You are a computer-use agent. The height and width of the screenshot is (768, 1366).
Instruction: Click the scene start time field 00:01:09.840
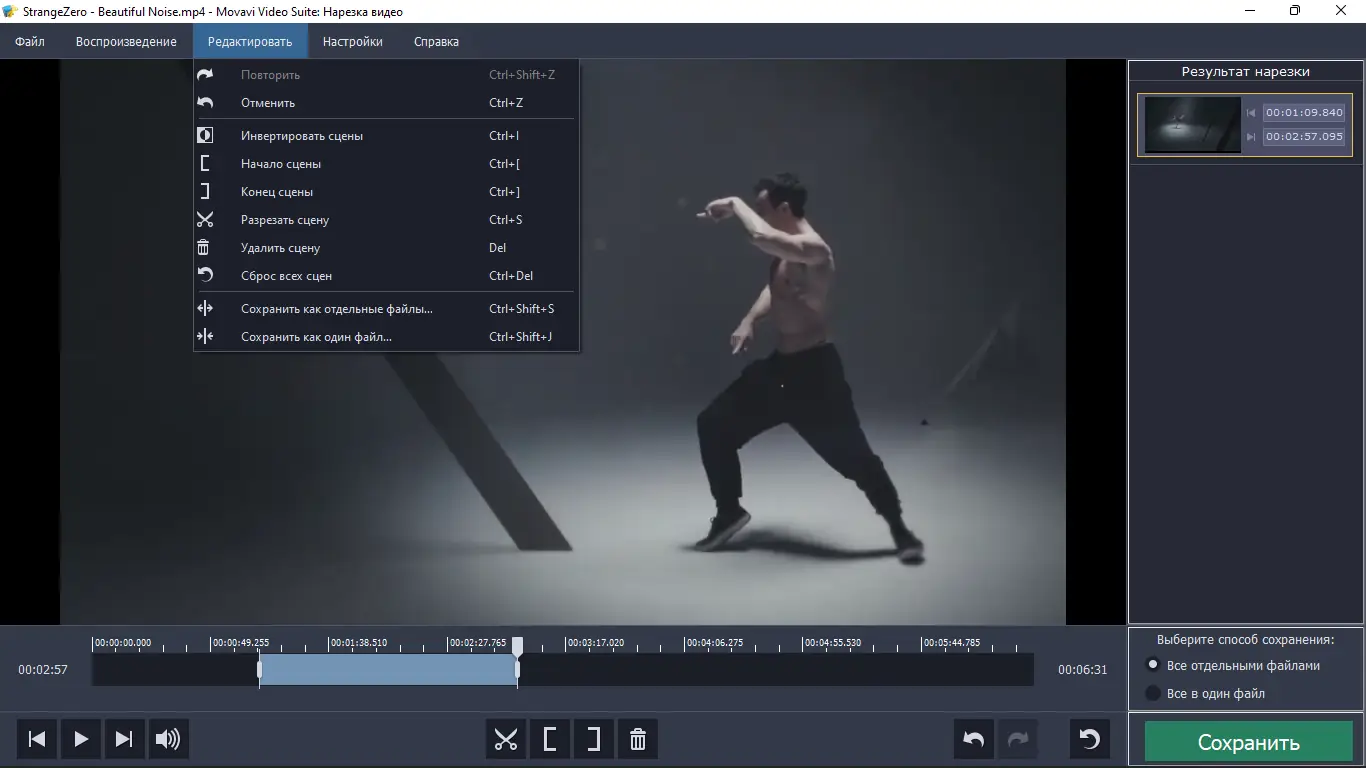[x=1304, y=112]
